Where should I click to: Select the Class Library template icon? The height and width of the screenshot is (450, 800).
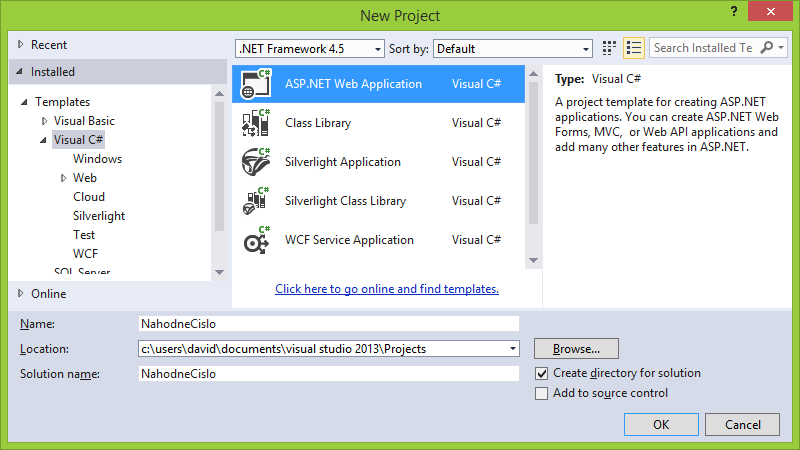(x=256, y=123)
